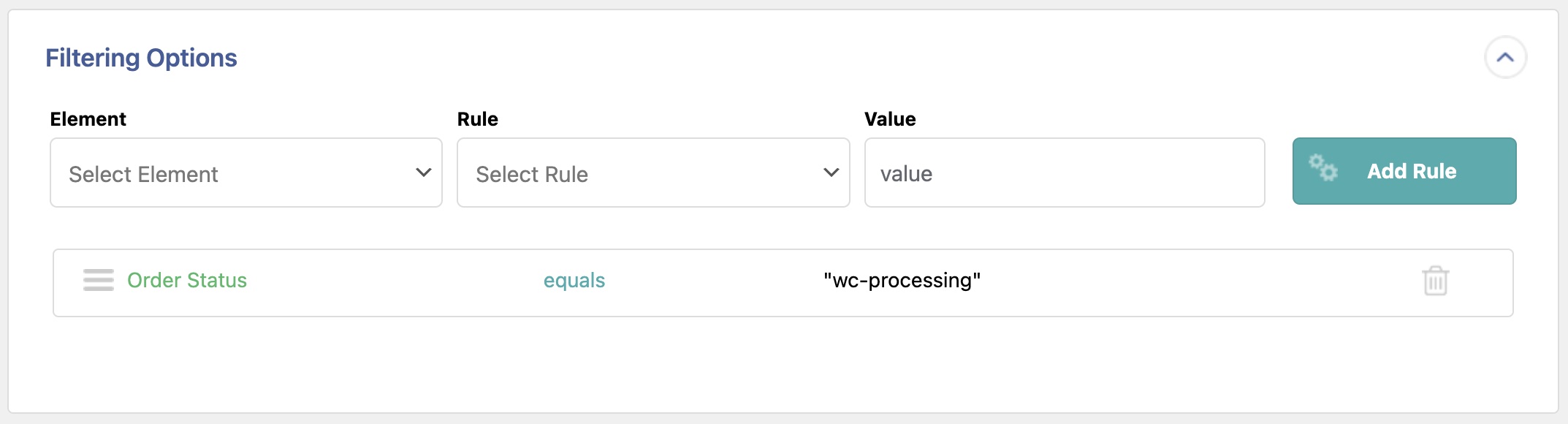Select the "wc-processing" rule value text
The image size is (1568, 424).
tap(902, 280)
